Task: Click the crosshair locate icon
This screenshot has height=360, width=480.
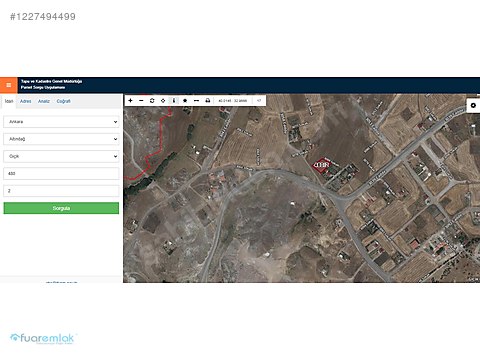Action: (163, 100)
